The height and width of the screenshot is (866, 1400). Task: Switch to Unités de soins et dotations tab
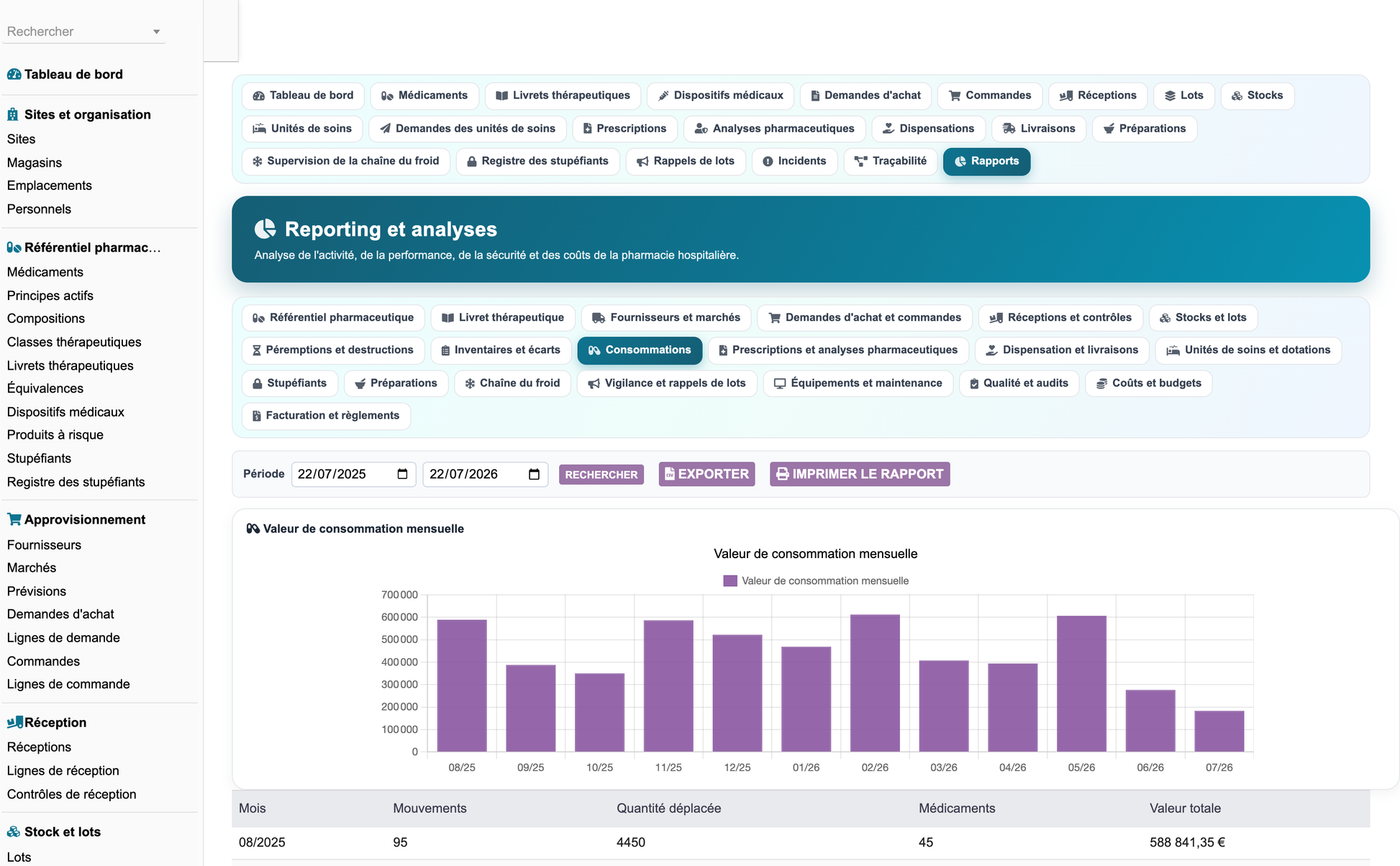point(1248,350)
